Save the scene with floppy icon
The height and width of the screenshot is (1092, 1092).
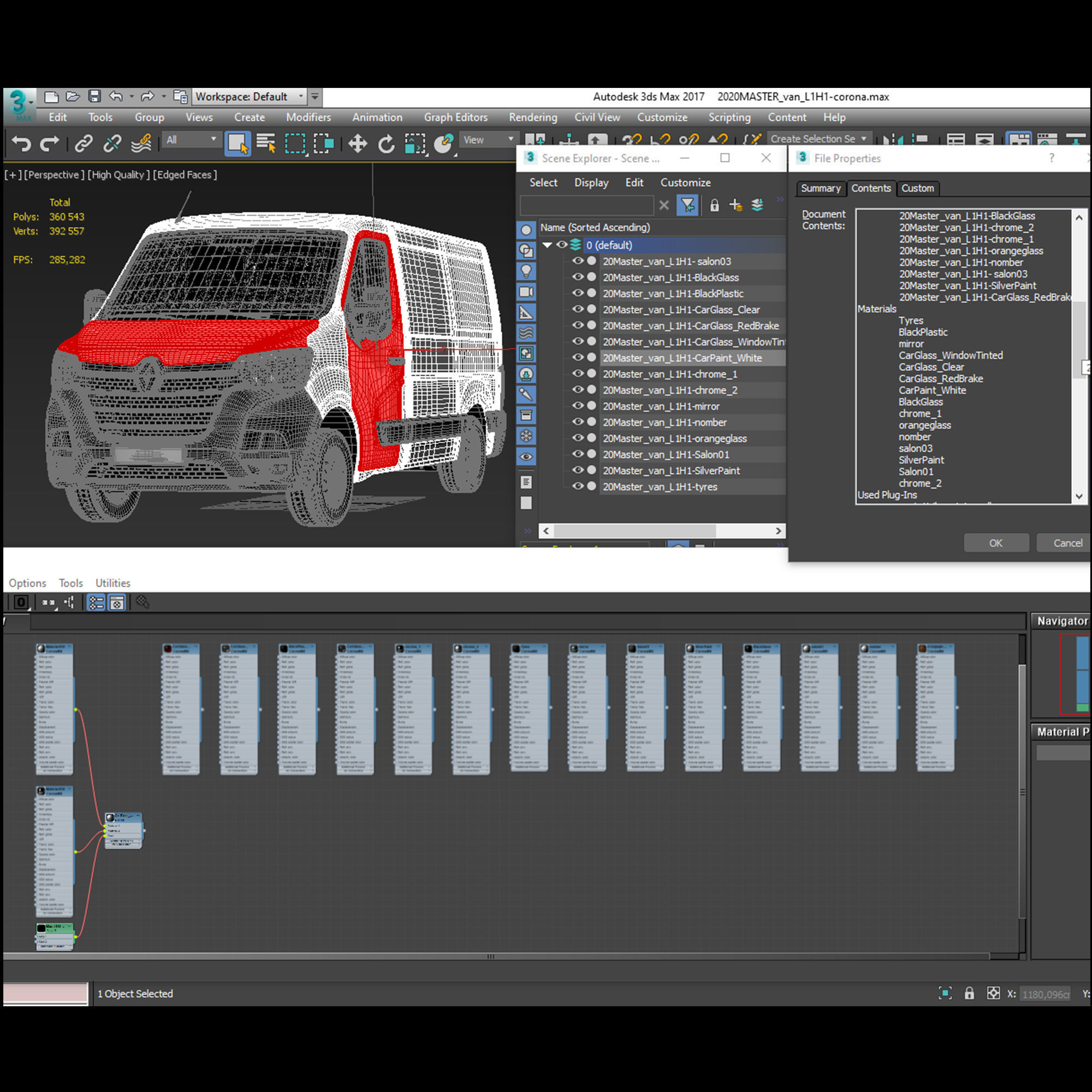(x=94, y=97)
